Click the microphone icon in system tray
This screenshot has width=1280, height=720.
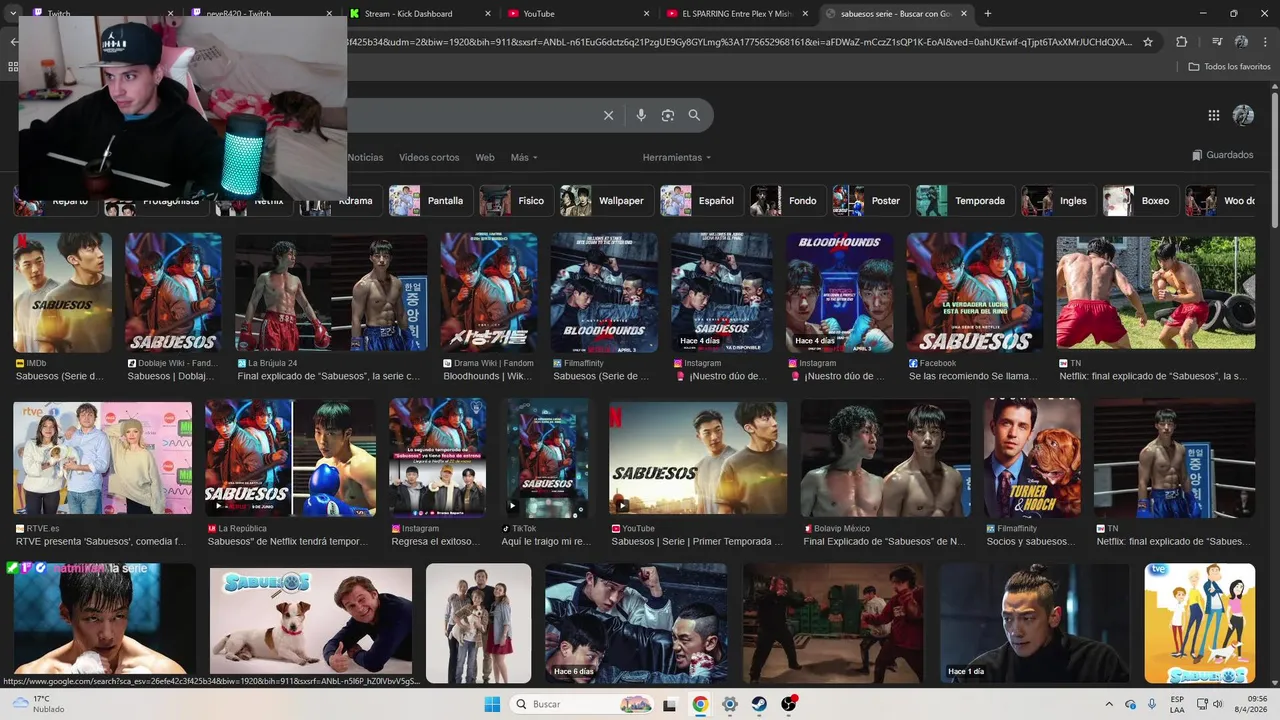click(1152, 704)
